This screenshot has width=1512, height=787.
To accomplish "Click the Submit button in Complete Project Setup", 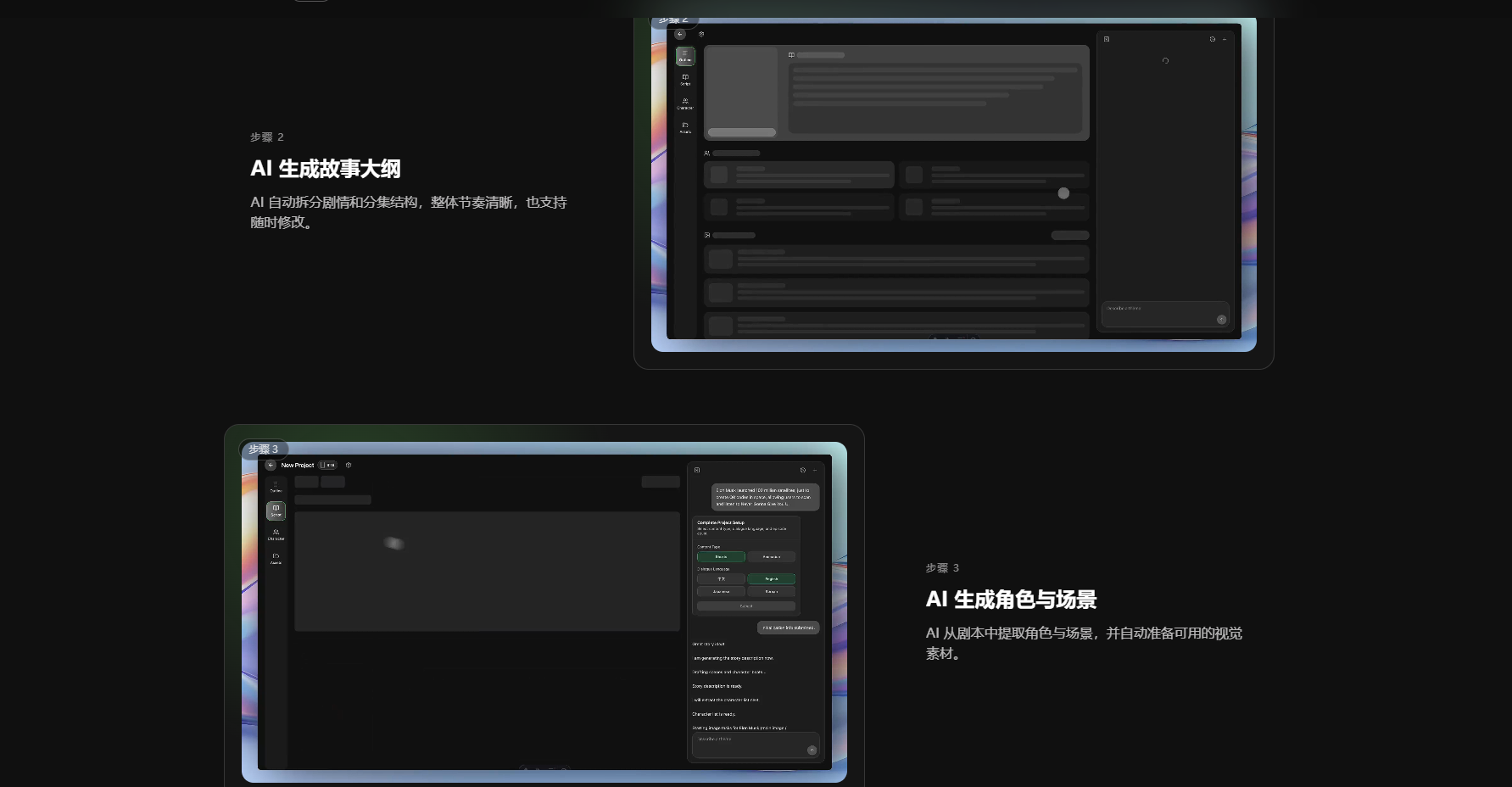I will coord(746,606).
